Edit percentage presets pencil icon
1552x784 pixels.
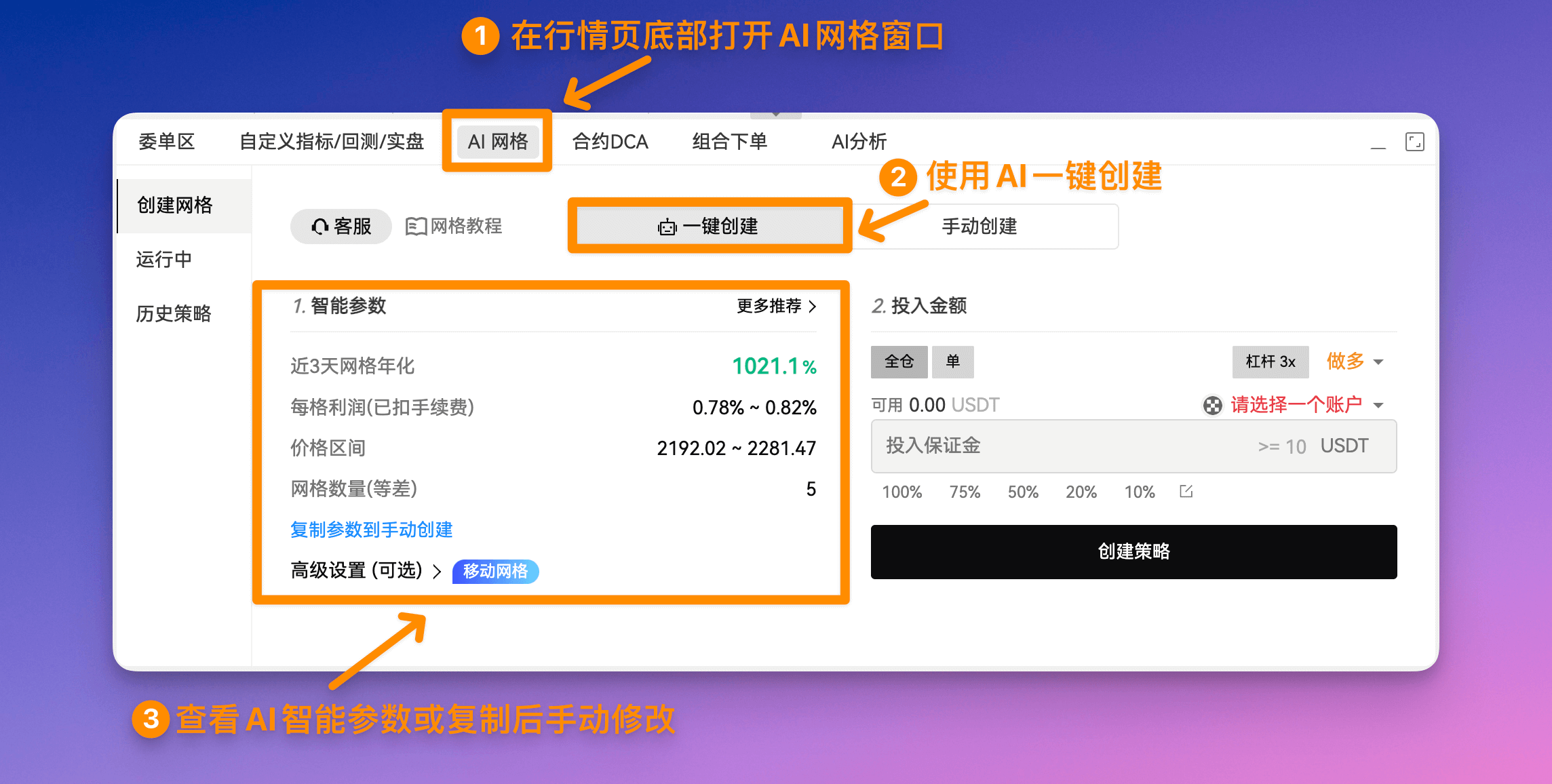click(x=1186, y=491)
